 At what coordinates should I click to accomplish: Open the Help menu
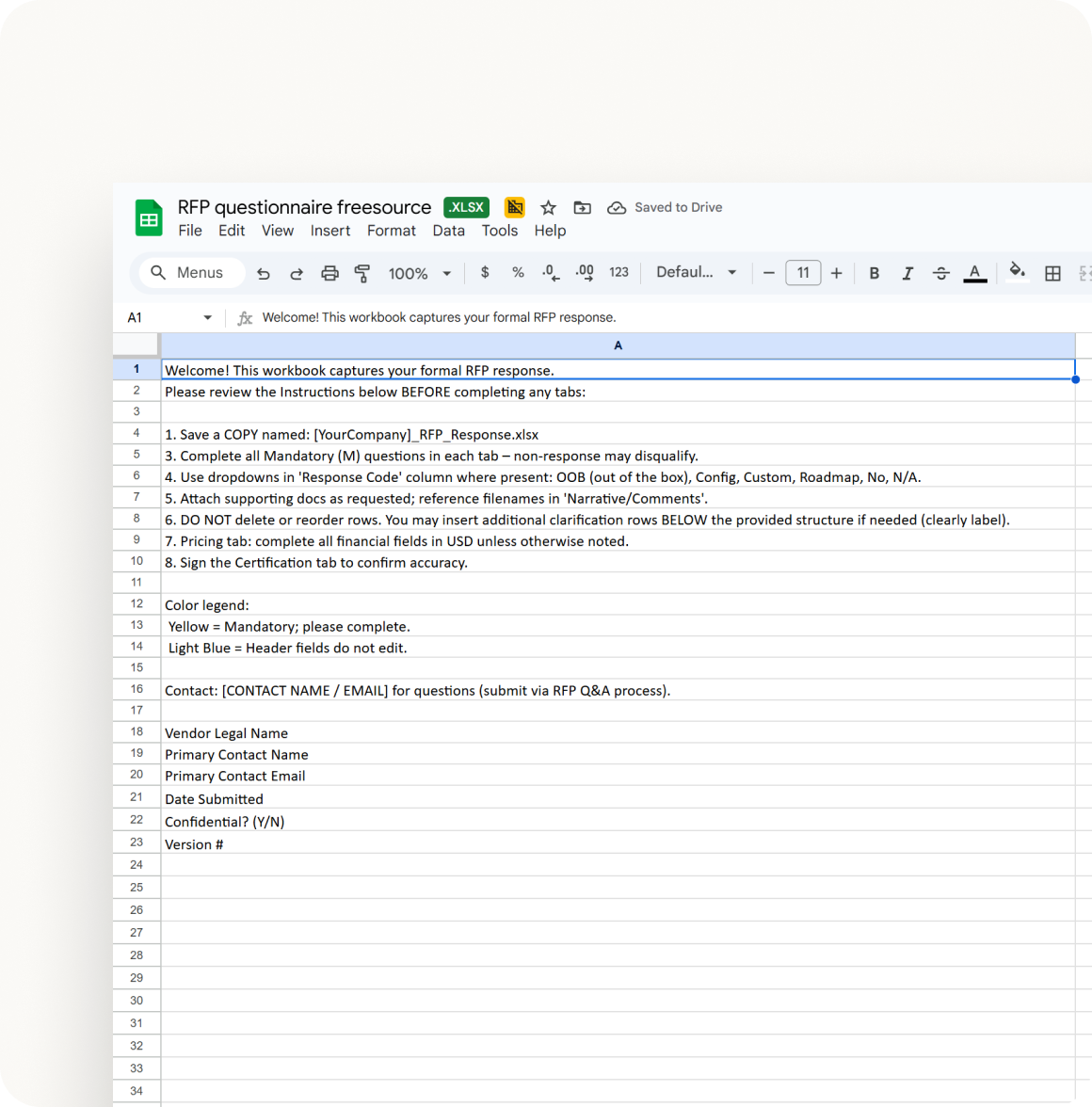point(550,231)
